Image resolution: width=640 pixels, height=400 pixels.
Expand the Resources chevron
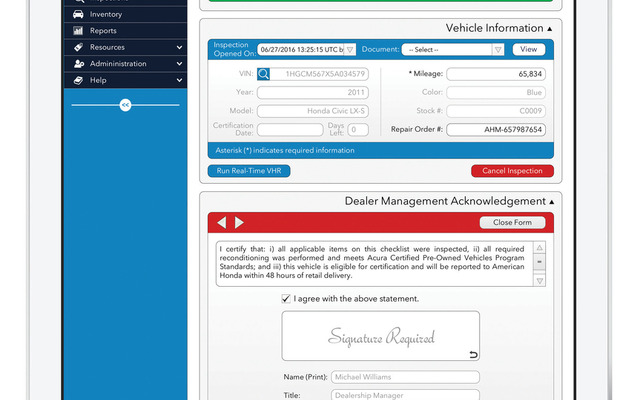point(179,47)
